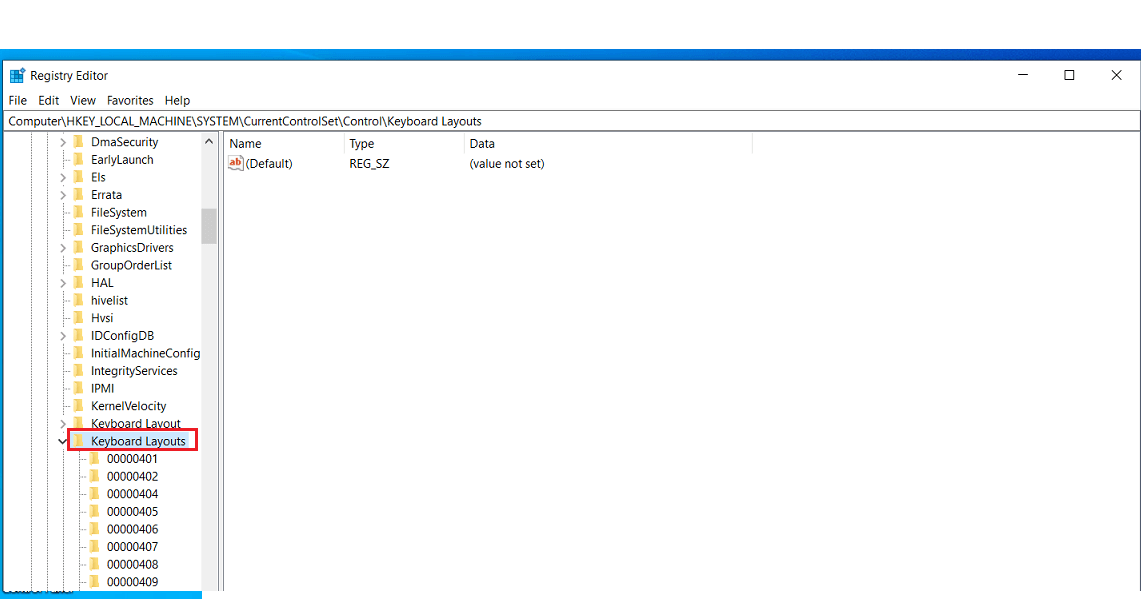Click the Registry Editor app icon in title bar
Screen dimensions: 1141x599
pyautogui.click(x=17, y=76)
